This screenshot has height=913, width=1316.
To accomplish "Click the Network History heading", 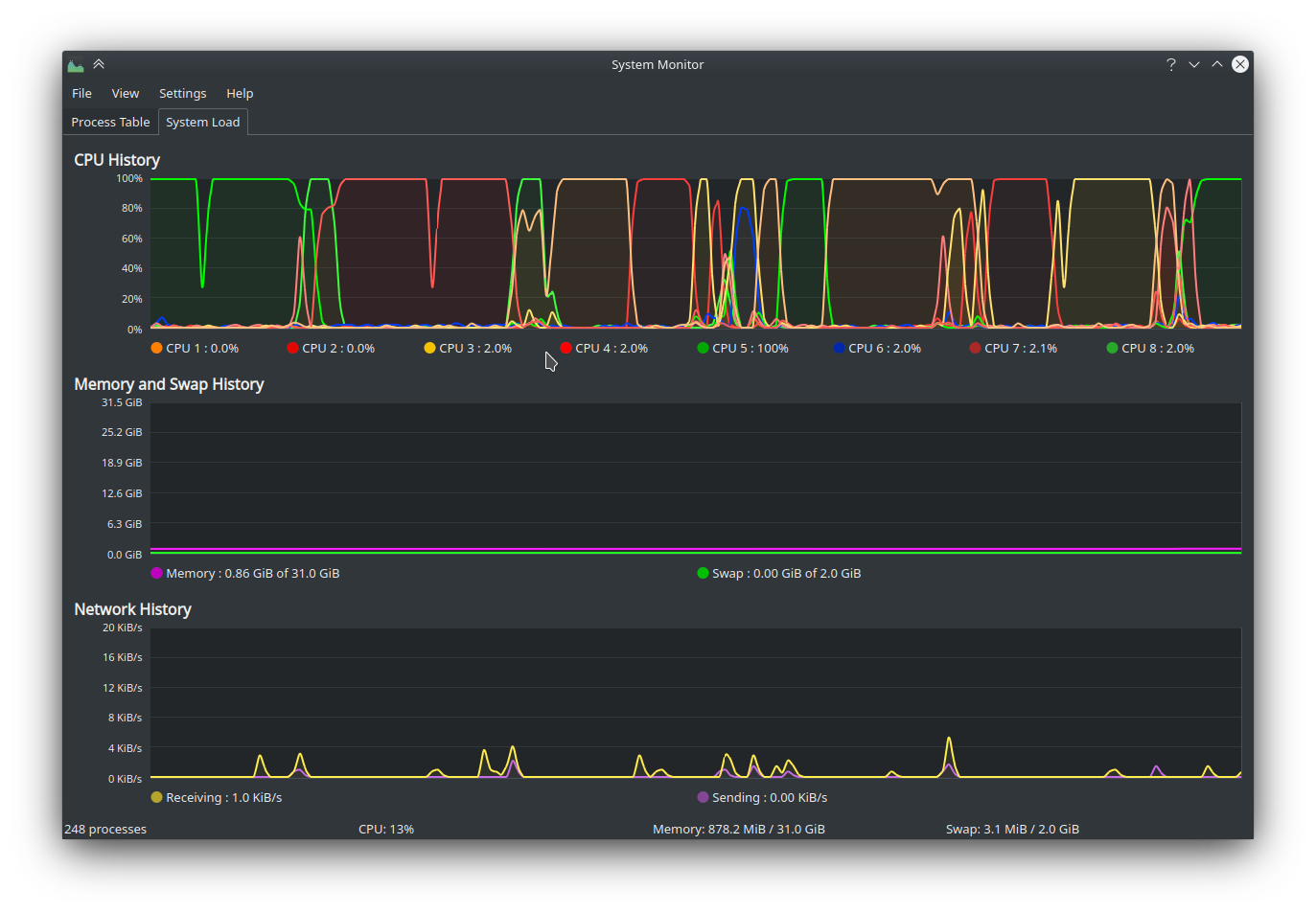I will click(x=132, y=609).
